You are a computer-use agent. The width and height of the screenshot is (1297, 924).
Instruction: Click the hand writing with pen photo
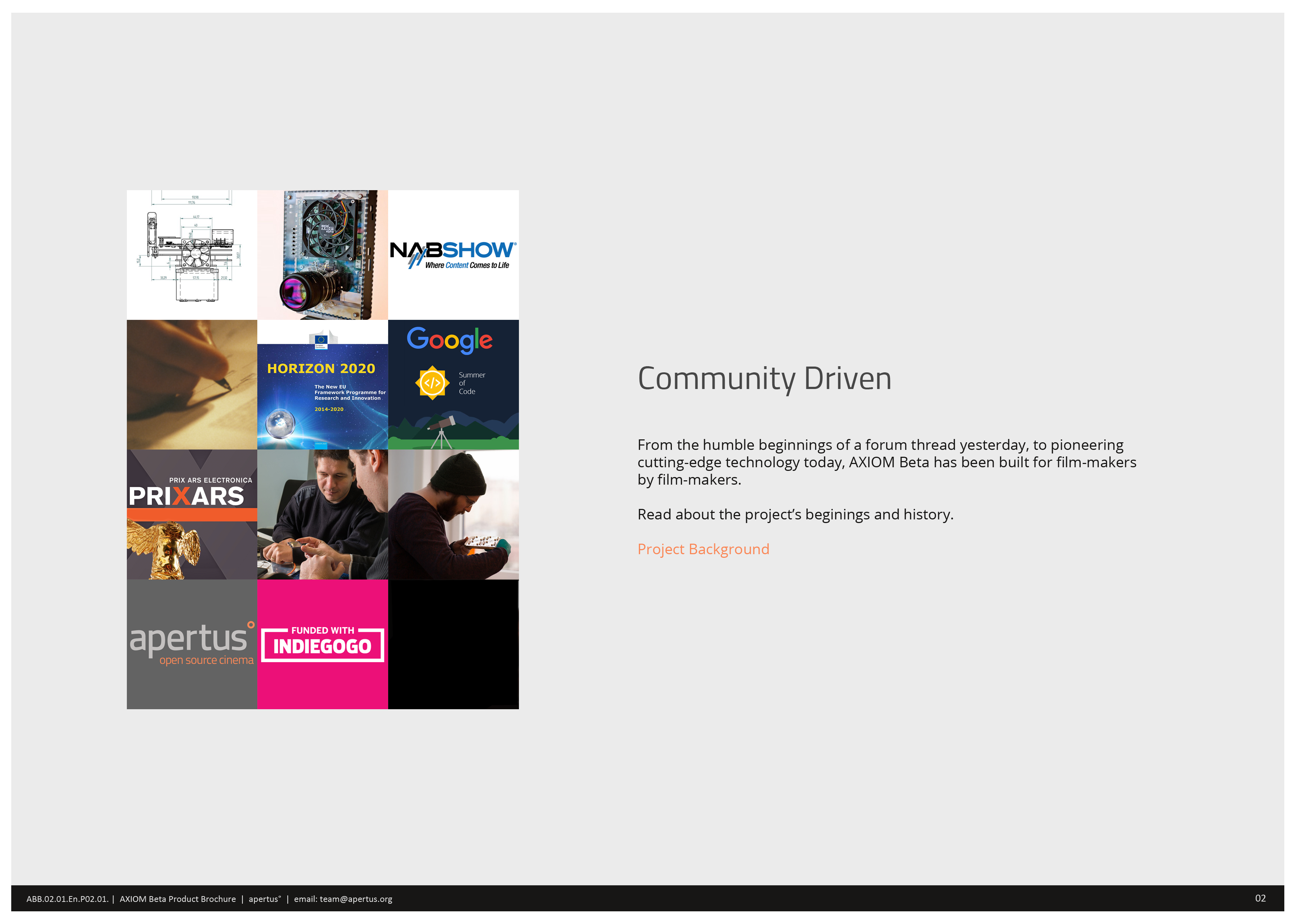192,385
